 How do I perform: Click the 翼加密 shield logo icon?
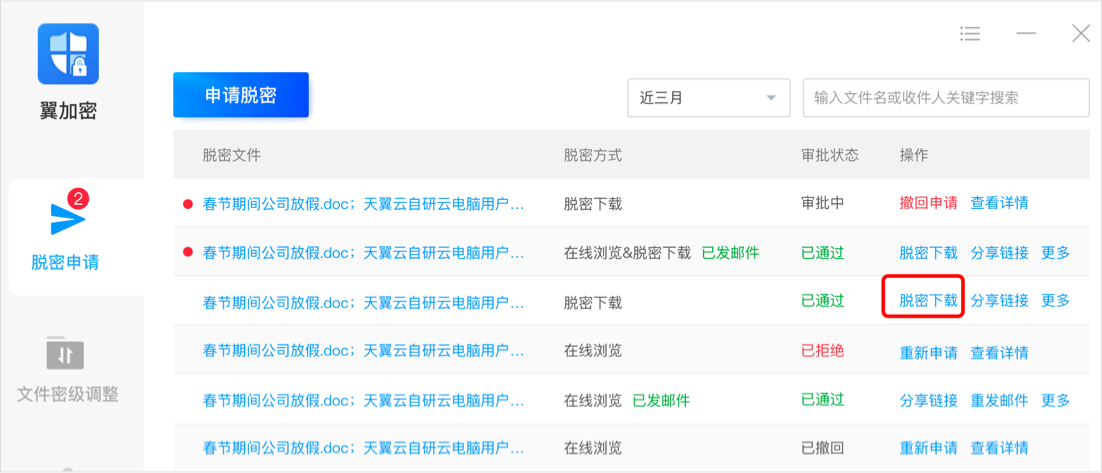[x=68, y=54]
